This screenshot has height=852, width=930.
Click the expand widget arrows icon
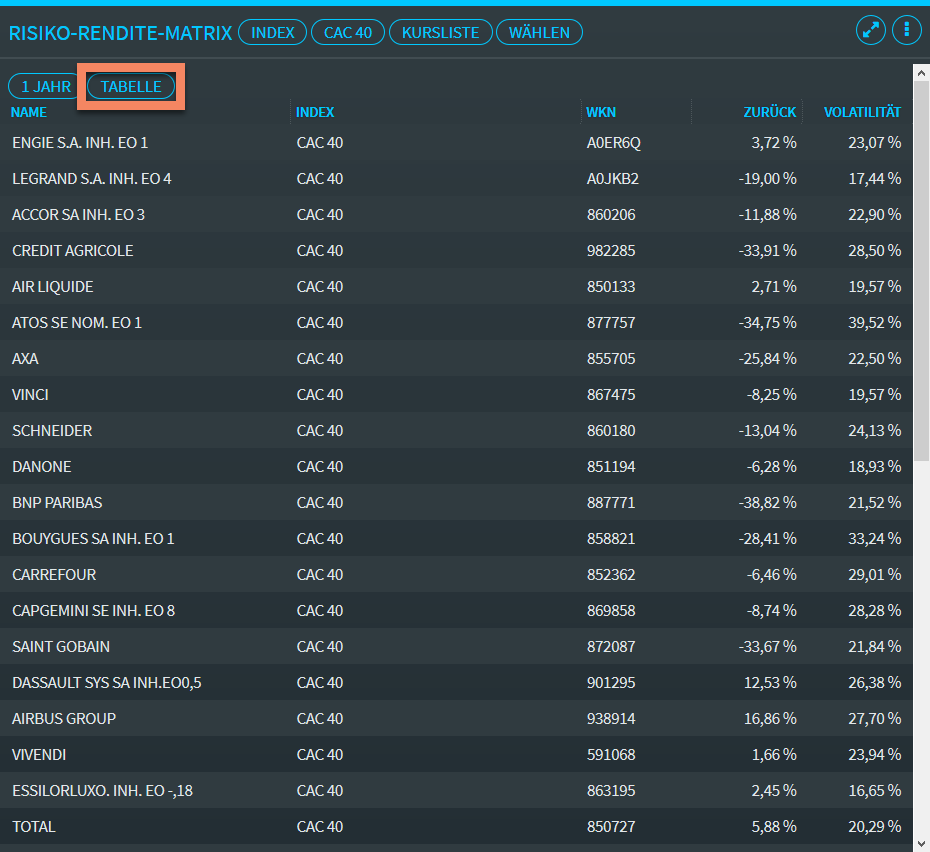[871, 30]
